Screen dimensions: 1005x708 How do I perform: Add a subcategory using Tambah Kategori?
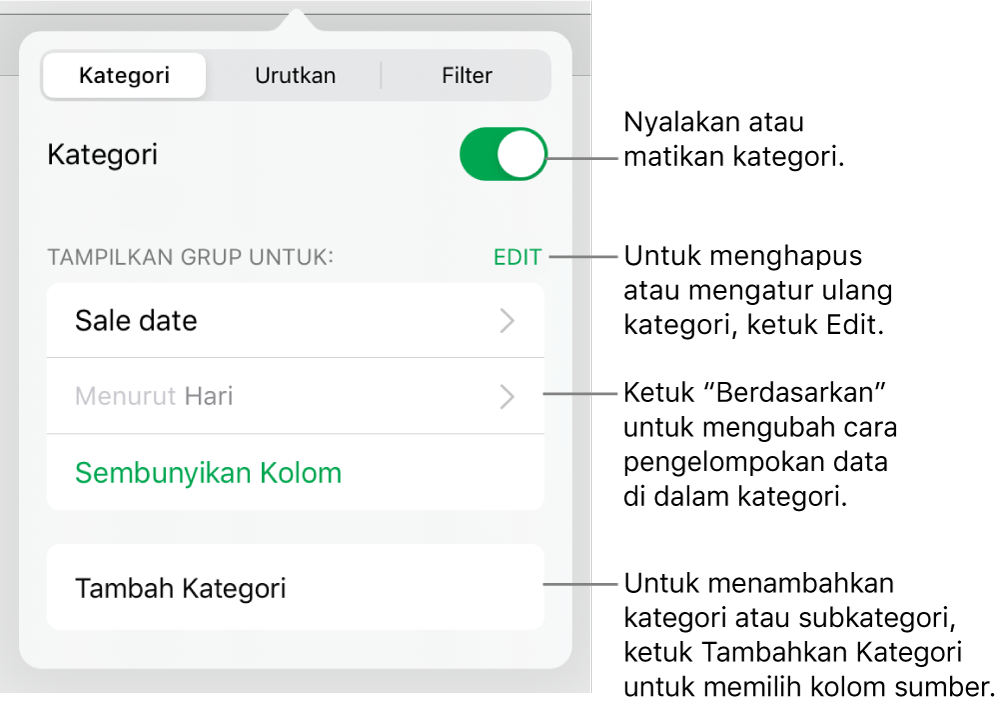(x=180, y=589)
